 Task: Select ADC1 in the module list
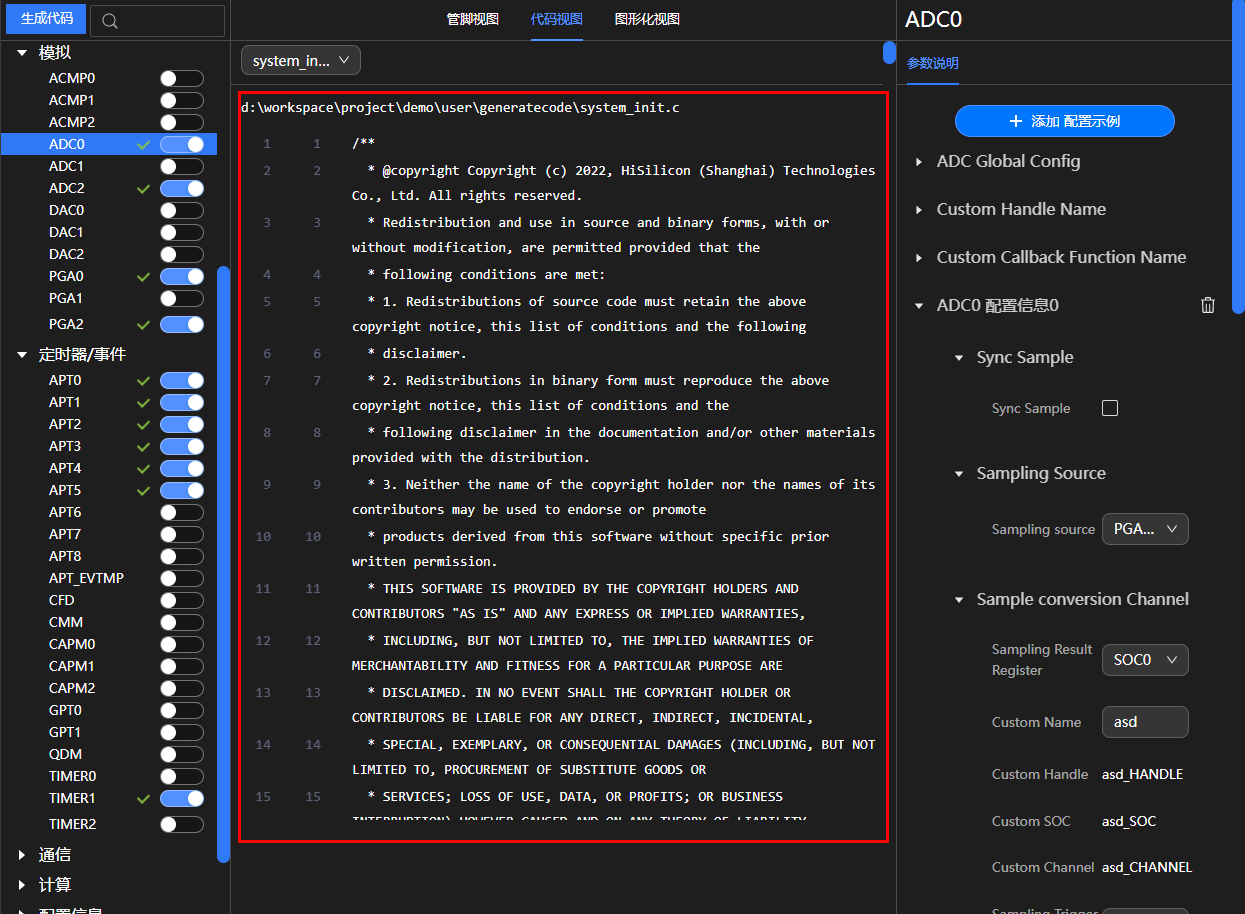point(67,166)
